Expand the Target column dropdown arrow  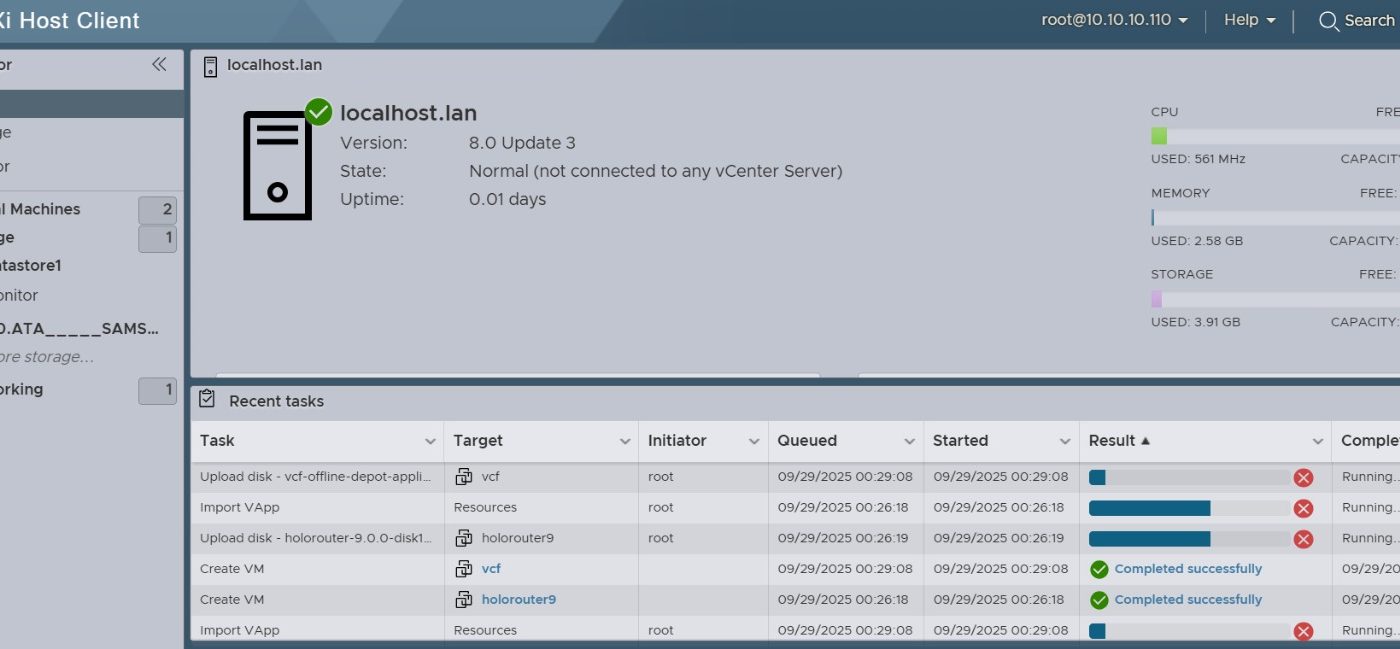pos(624,441)
